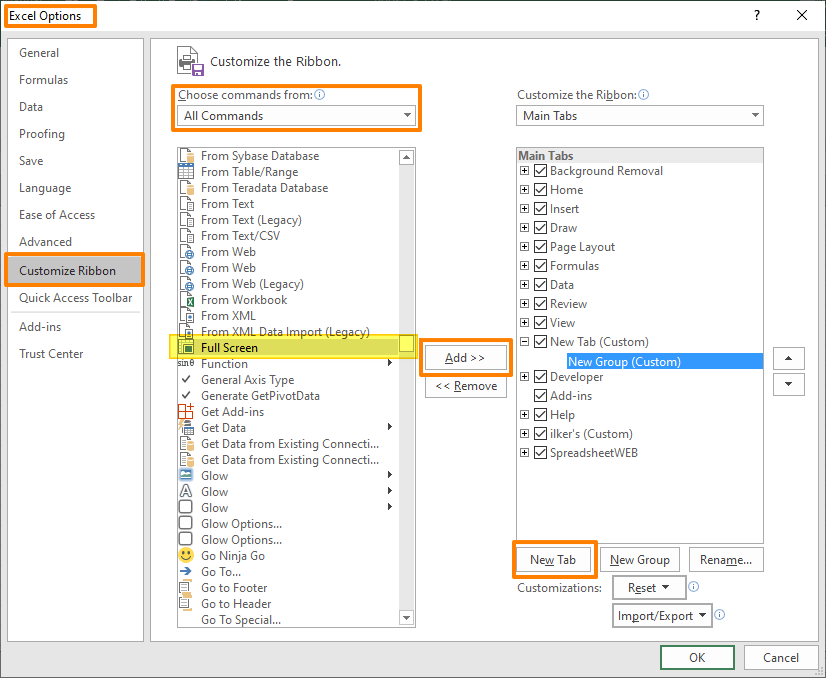
Task: Switch to the Quick Access Toolbar section
Action: [74, 298]
